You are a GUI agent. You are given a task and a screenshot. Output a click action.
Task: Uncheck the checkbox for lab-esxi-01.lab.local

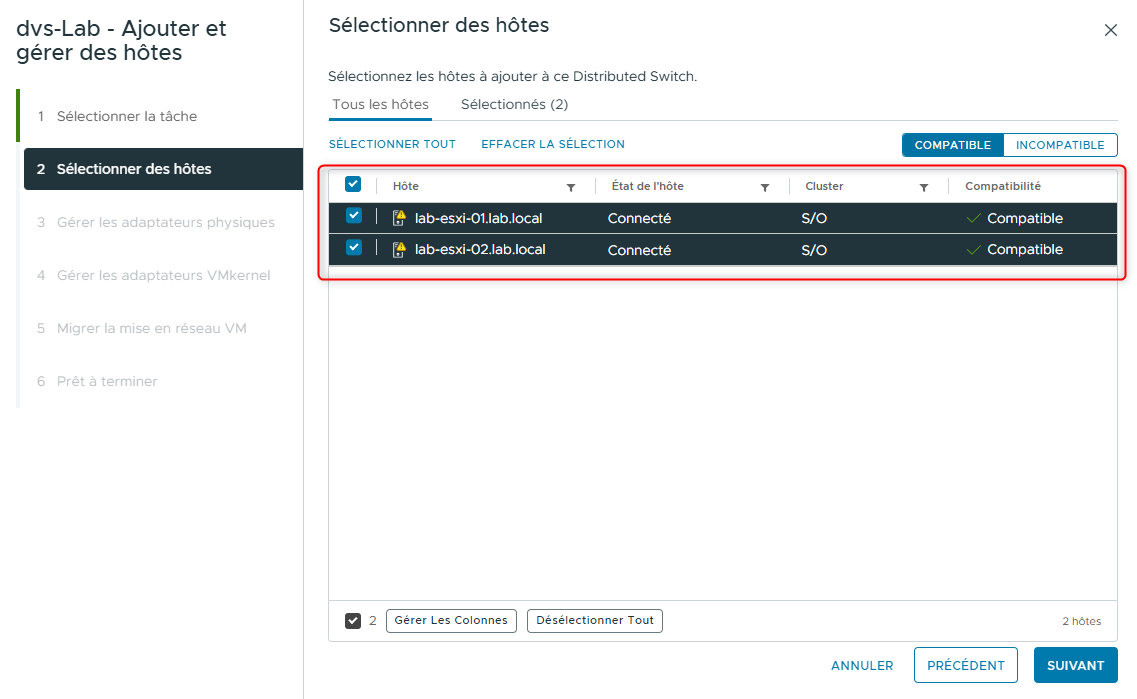click(353, 217)
